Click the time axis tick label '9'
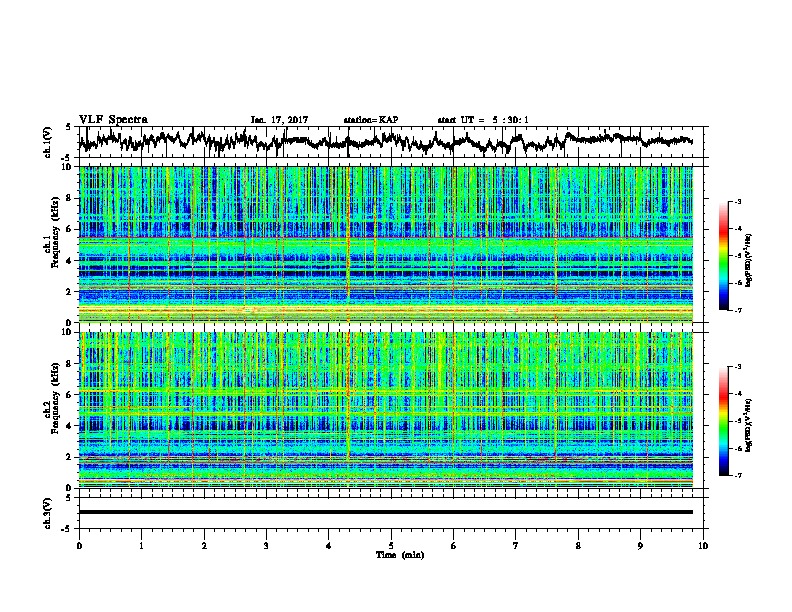The height and width of the screenshot is (612, 792). coord(640,546)
